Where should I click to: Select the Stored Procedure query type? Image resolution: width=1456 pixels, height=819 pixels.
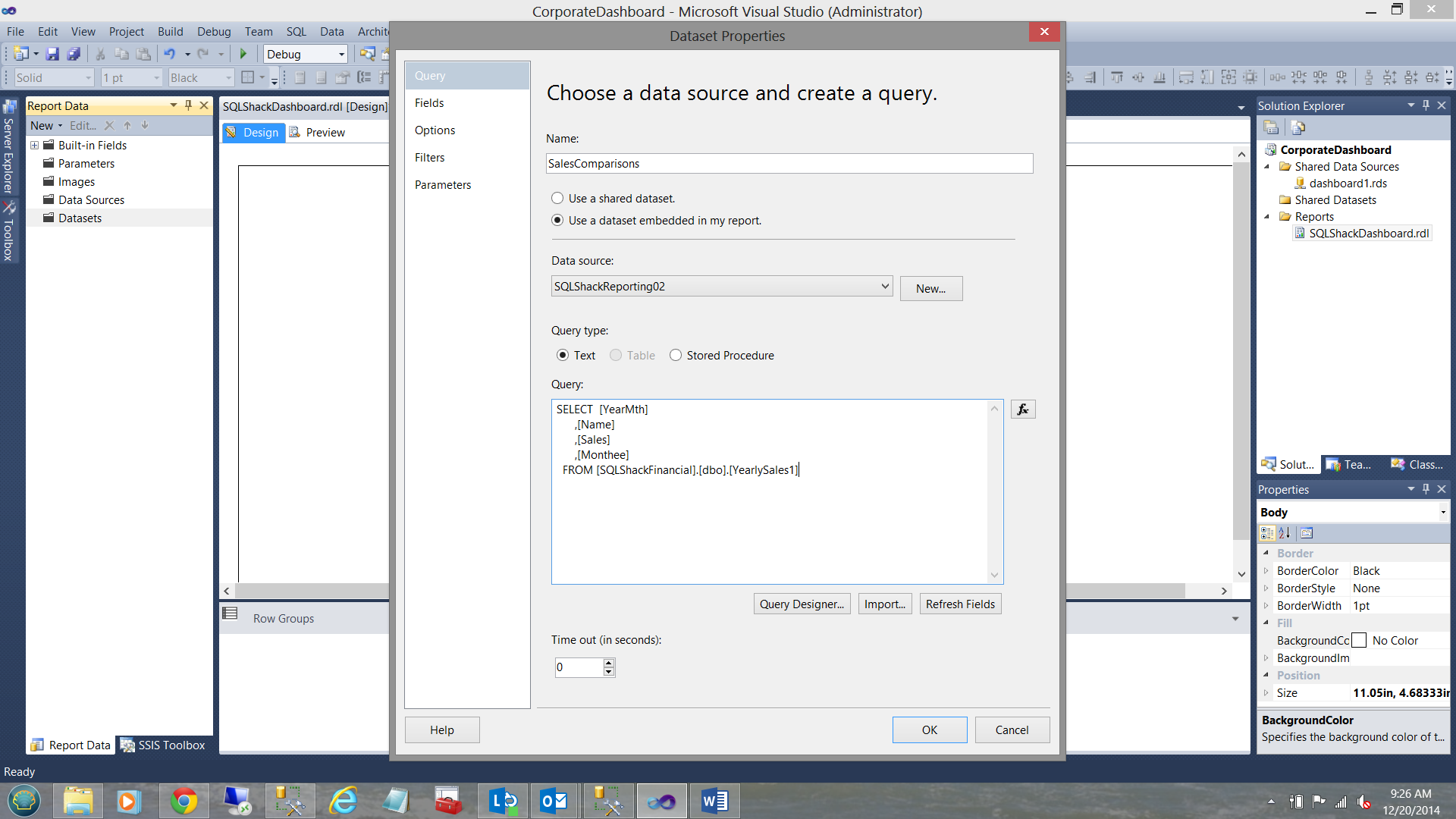(675, 356)
